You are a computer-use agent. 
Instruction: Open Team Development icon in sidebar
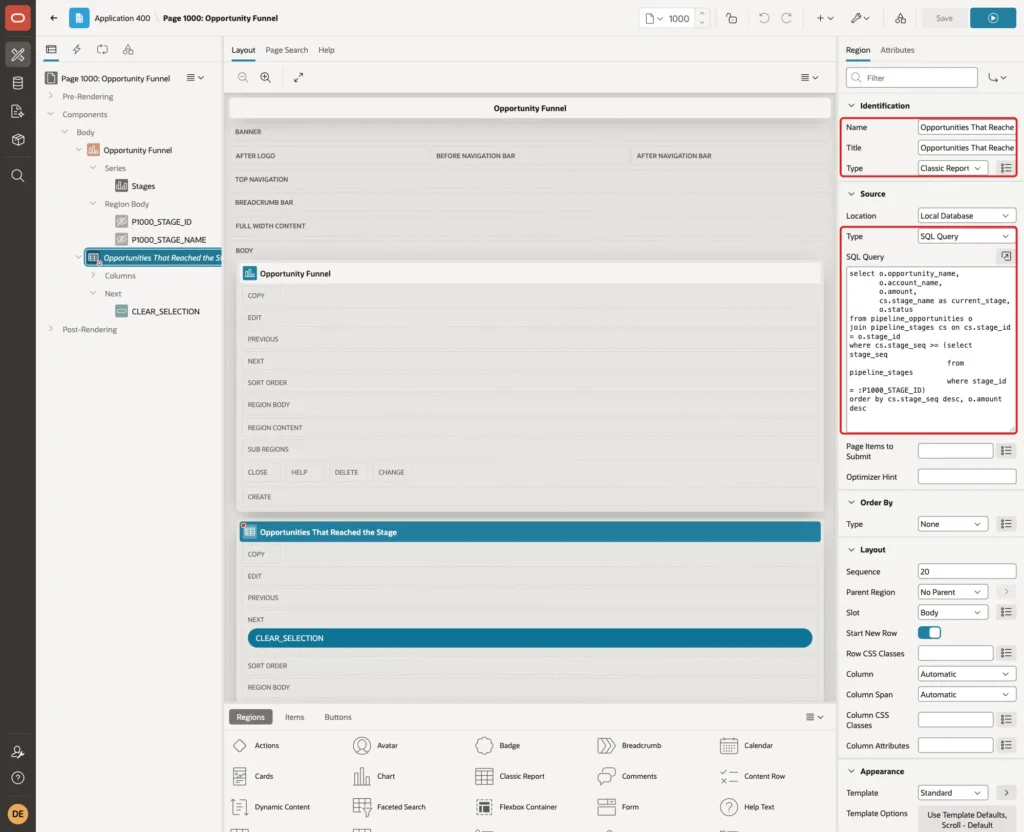pos(18,112)
